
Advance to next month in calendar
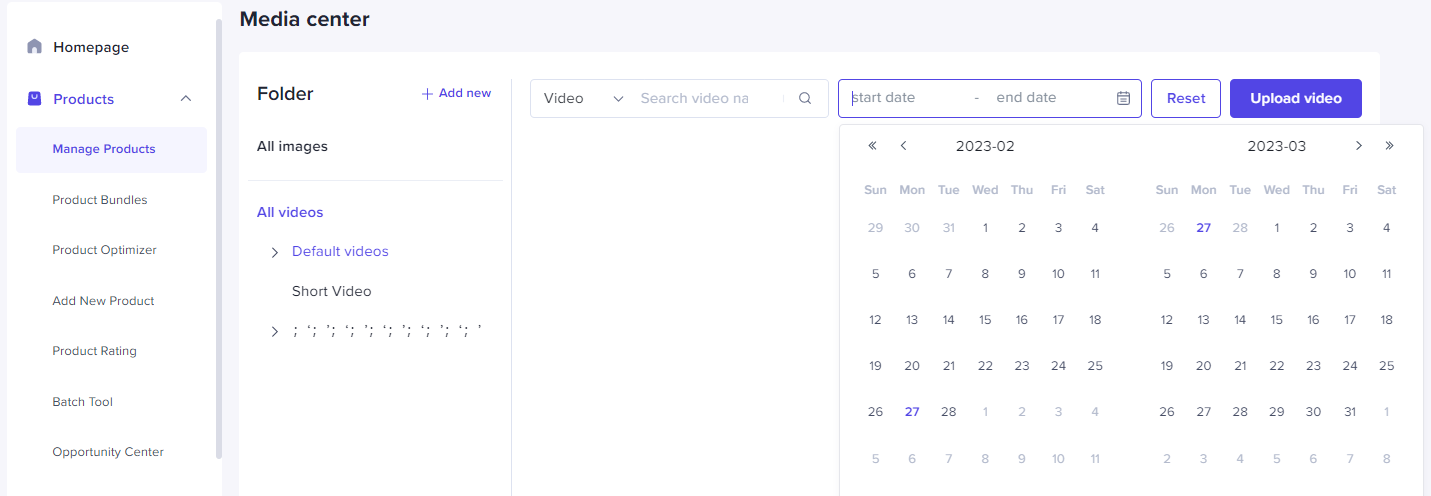[x=1358, y=146]
